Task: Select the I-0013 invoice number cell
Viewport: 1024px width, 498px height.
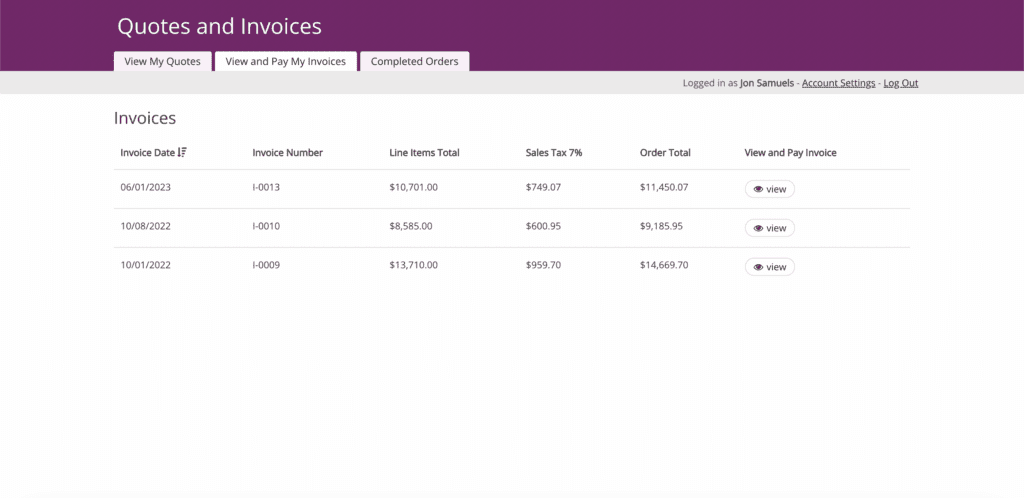Action: click(x=266, y=187)
